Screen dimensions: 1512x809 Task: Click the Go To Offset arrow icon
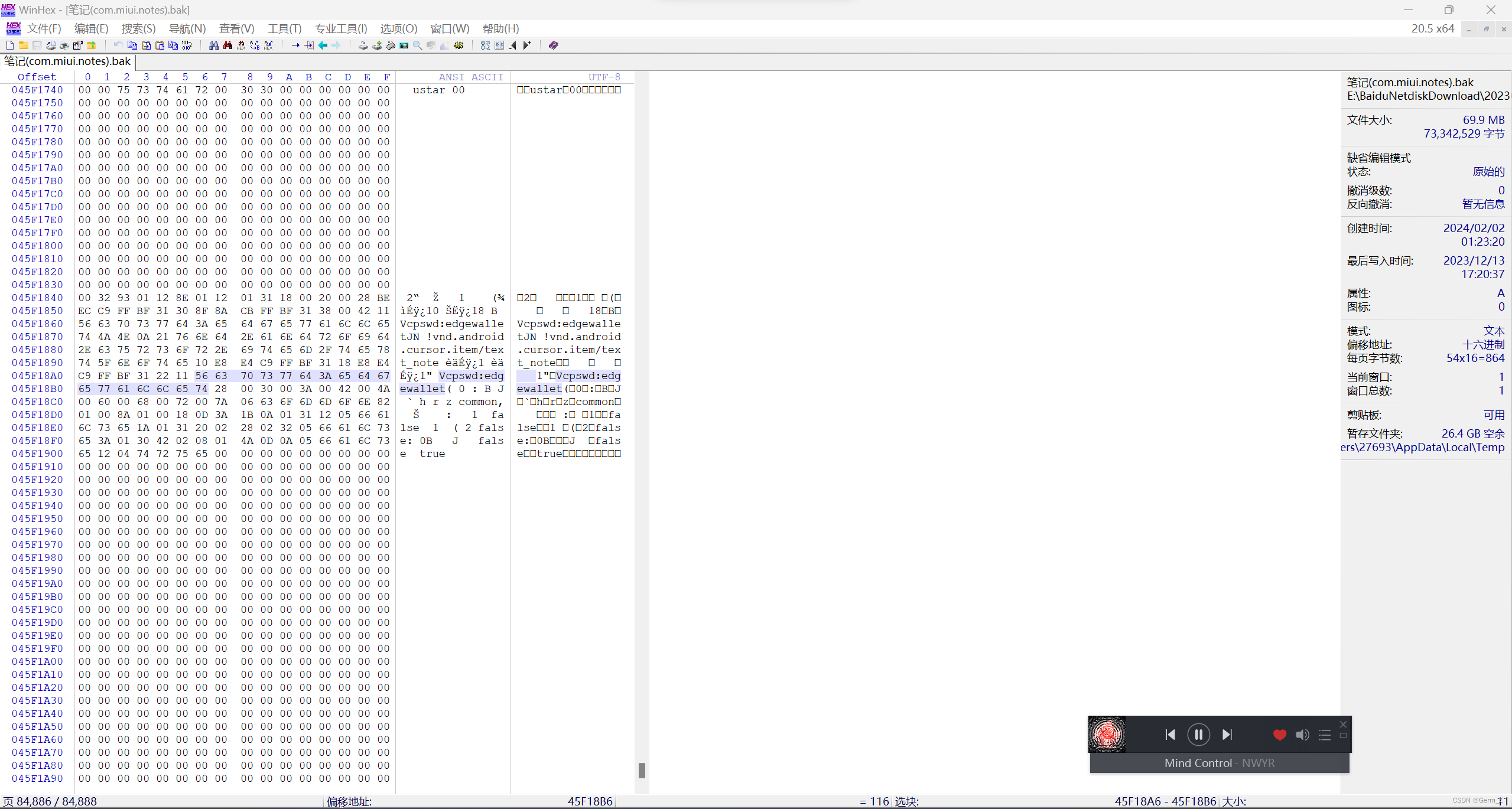(x=295, y=45)
